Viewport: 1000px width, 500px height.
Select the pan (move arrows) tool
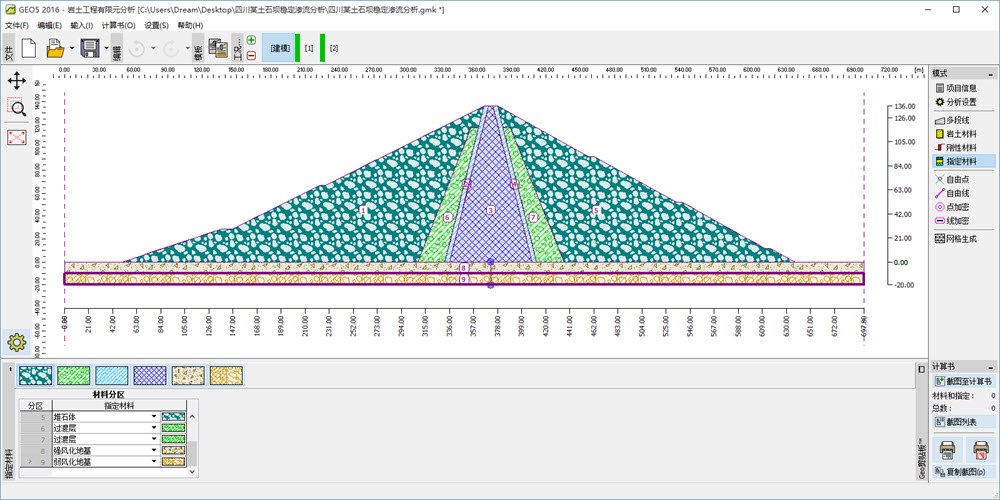click(x=17, y=80)
